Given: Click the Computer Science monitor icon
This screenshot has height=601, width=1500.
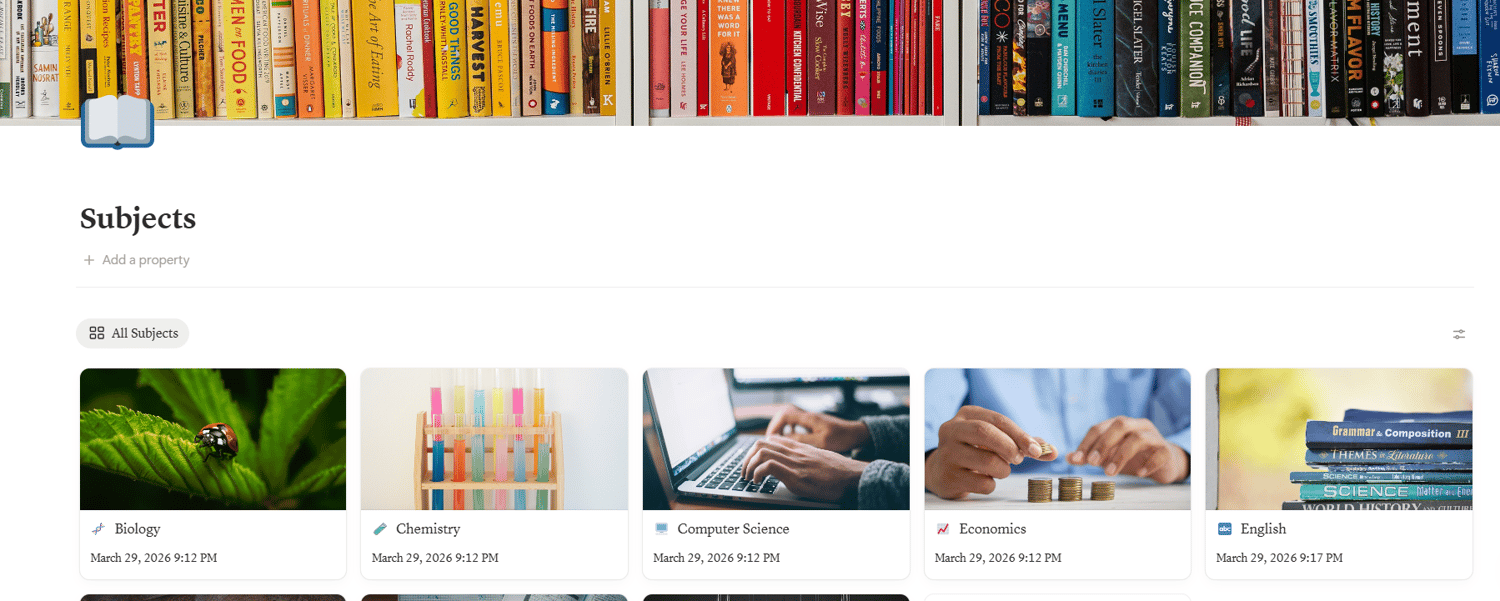Looking at the screenshot, I should (661, 529).
